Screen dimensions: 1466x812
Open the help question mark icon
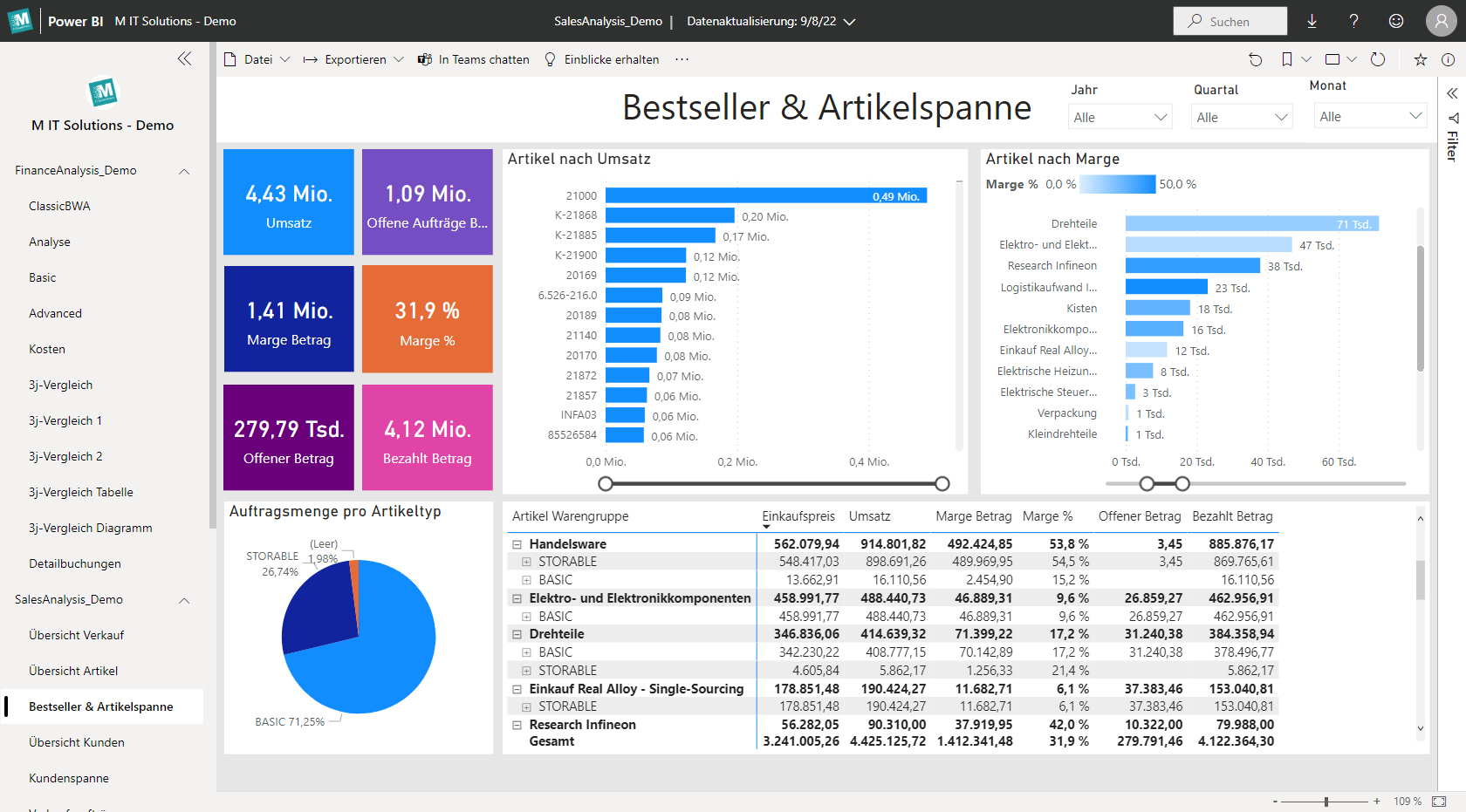click(x=1353, y=21)
